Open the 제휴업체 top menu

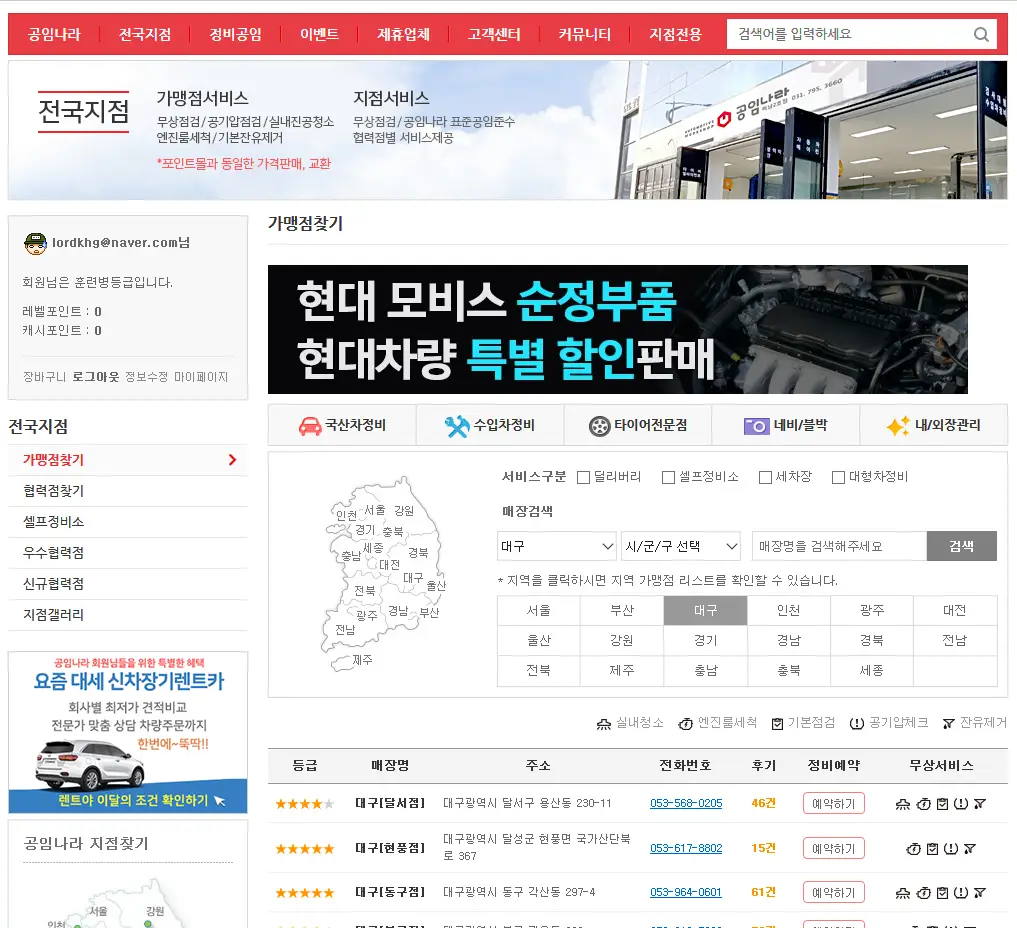[403, 34]
